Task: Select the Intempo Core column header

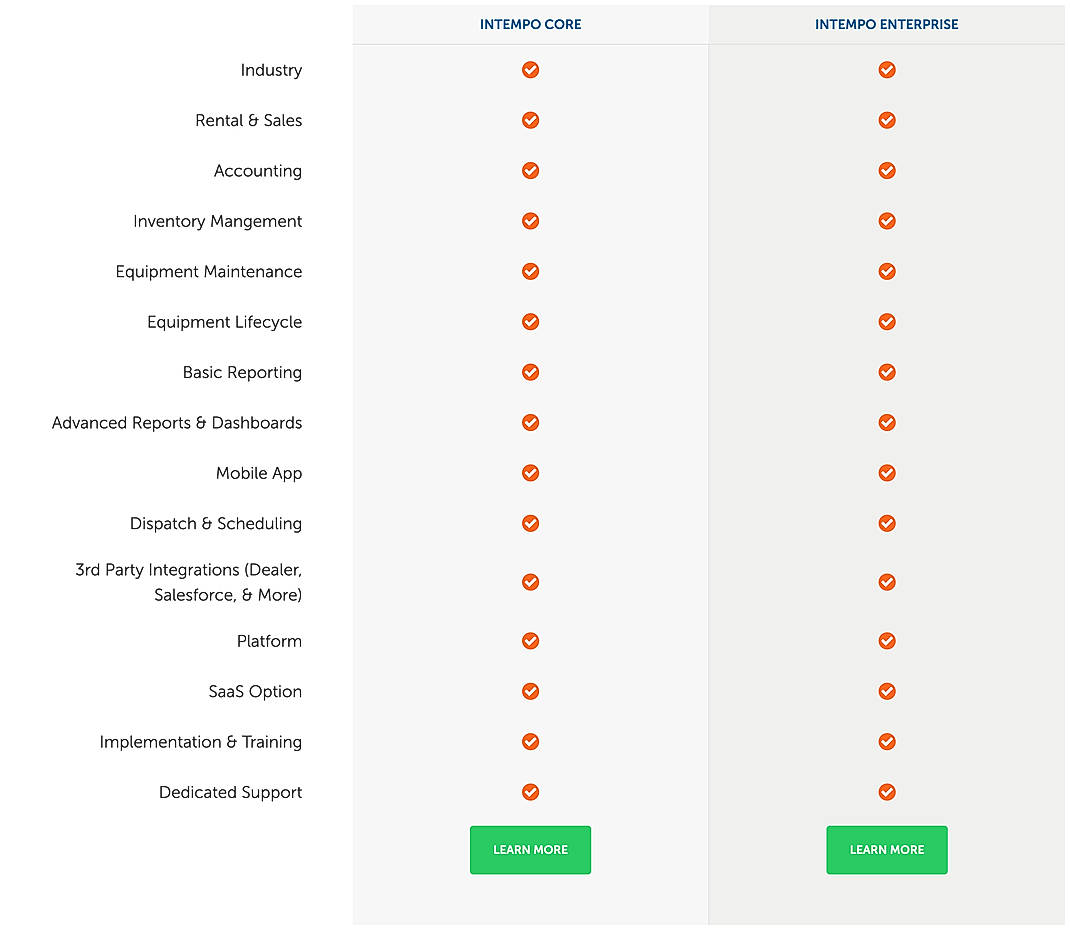Action: pos(531,24)
